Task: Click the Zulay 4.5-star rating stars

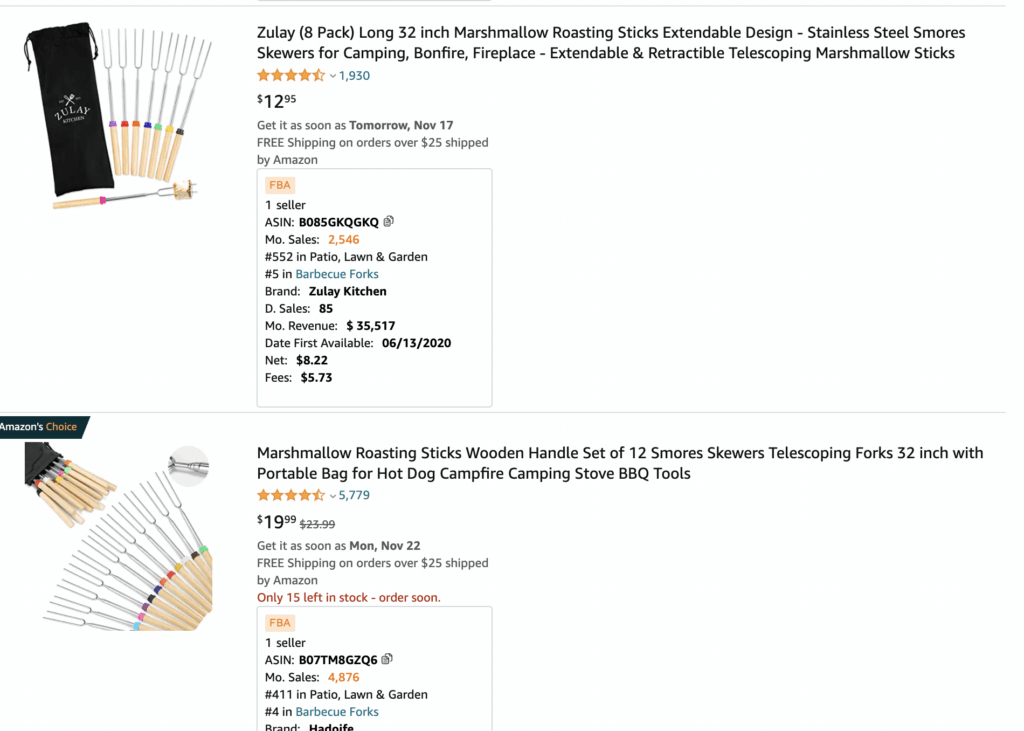Action: click(x=291, y=75)
